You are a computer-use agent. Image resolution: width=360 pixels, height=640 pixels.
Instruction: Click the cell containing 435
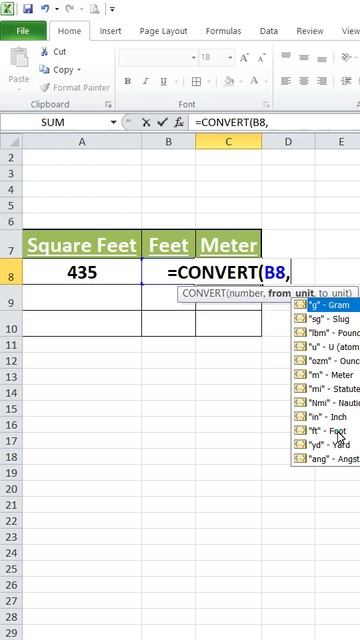tap(82, 272)
